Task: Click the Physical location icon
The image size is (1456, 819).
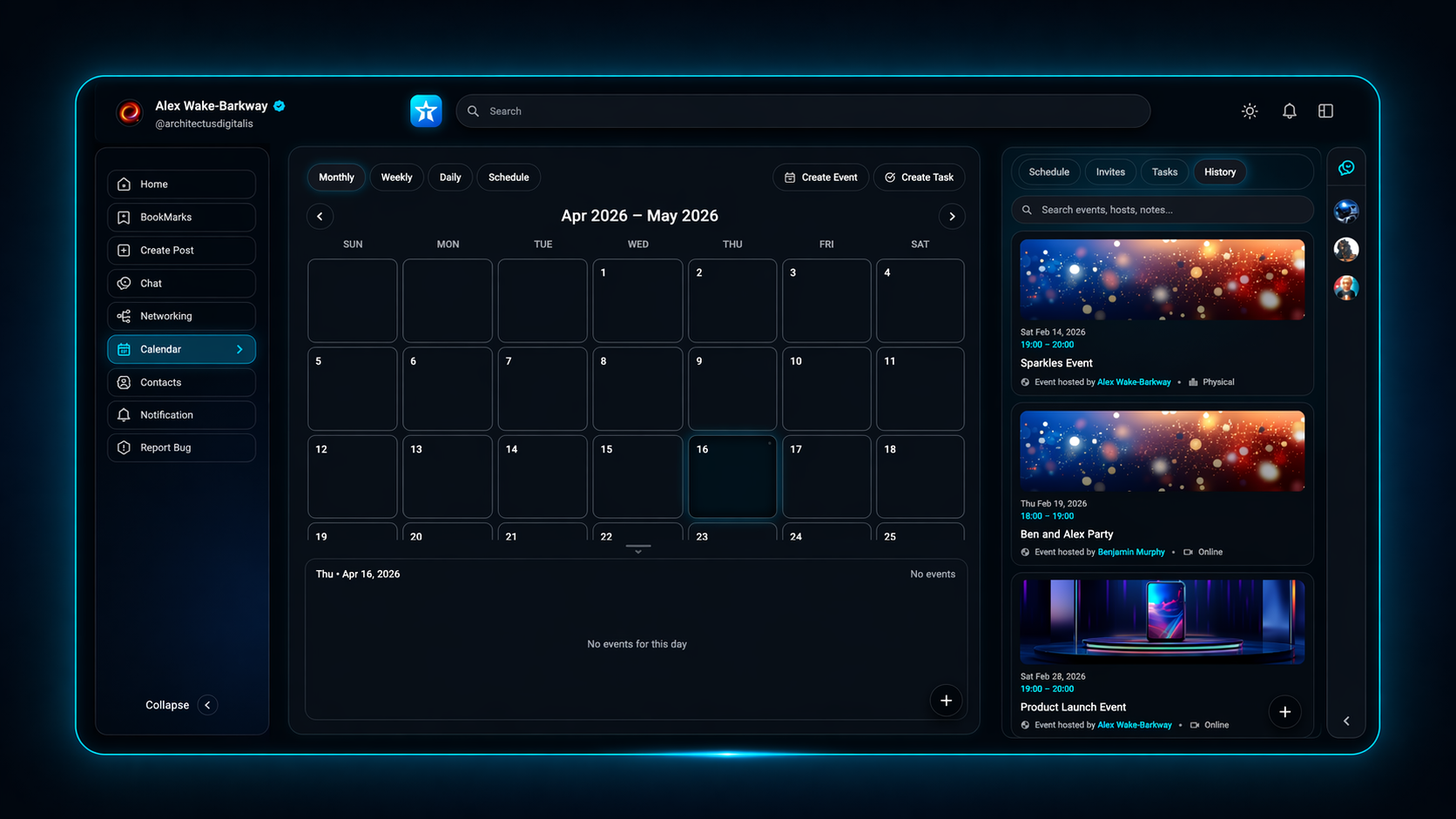Action: pos(1193,382)
